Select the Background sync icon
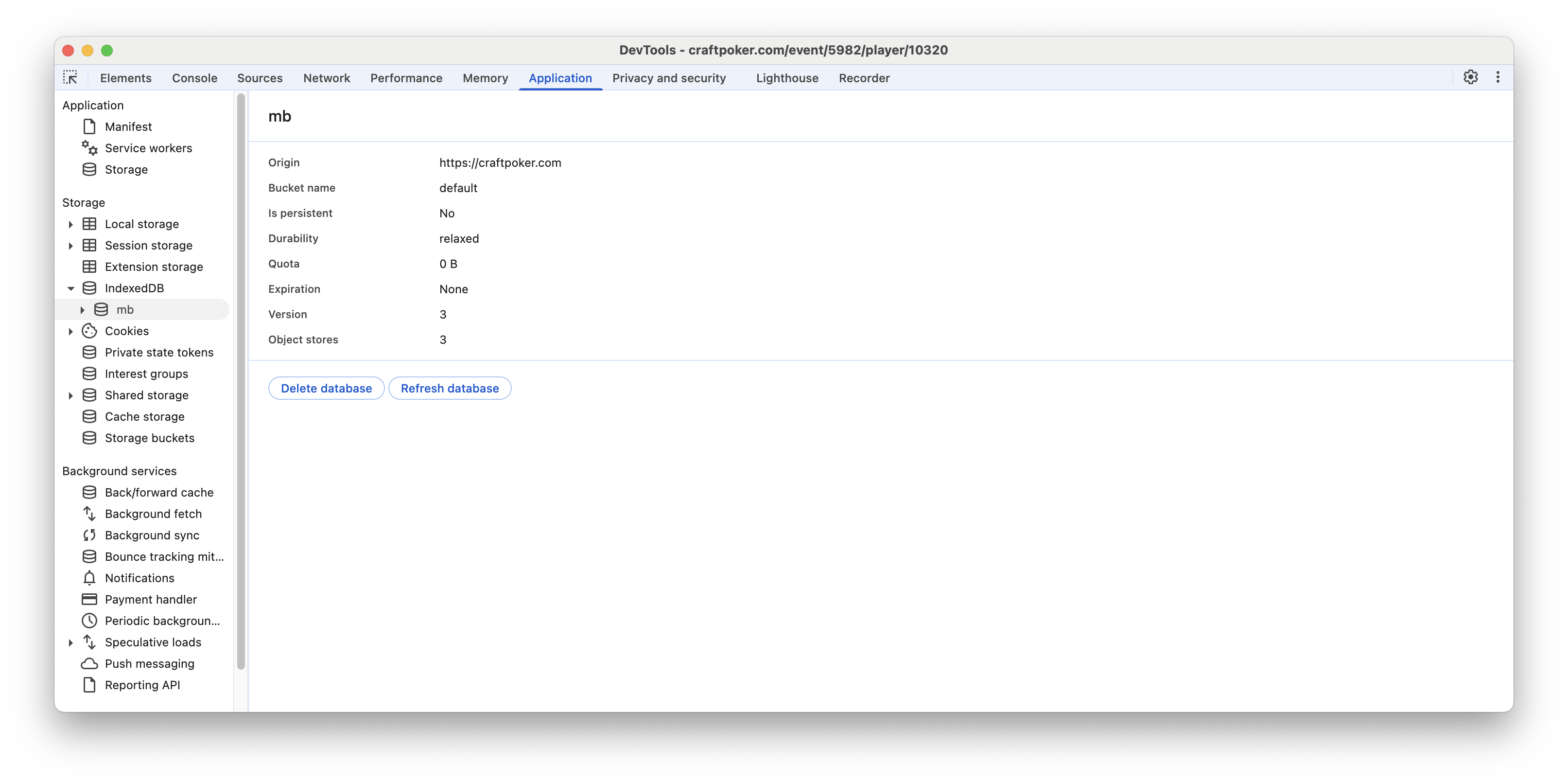 pyautogui.click(x=89, y=535)
